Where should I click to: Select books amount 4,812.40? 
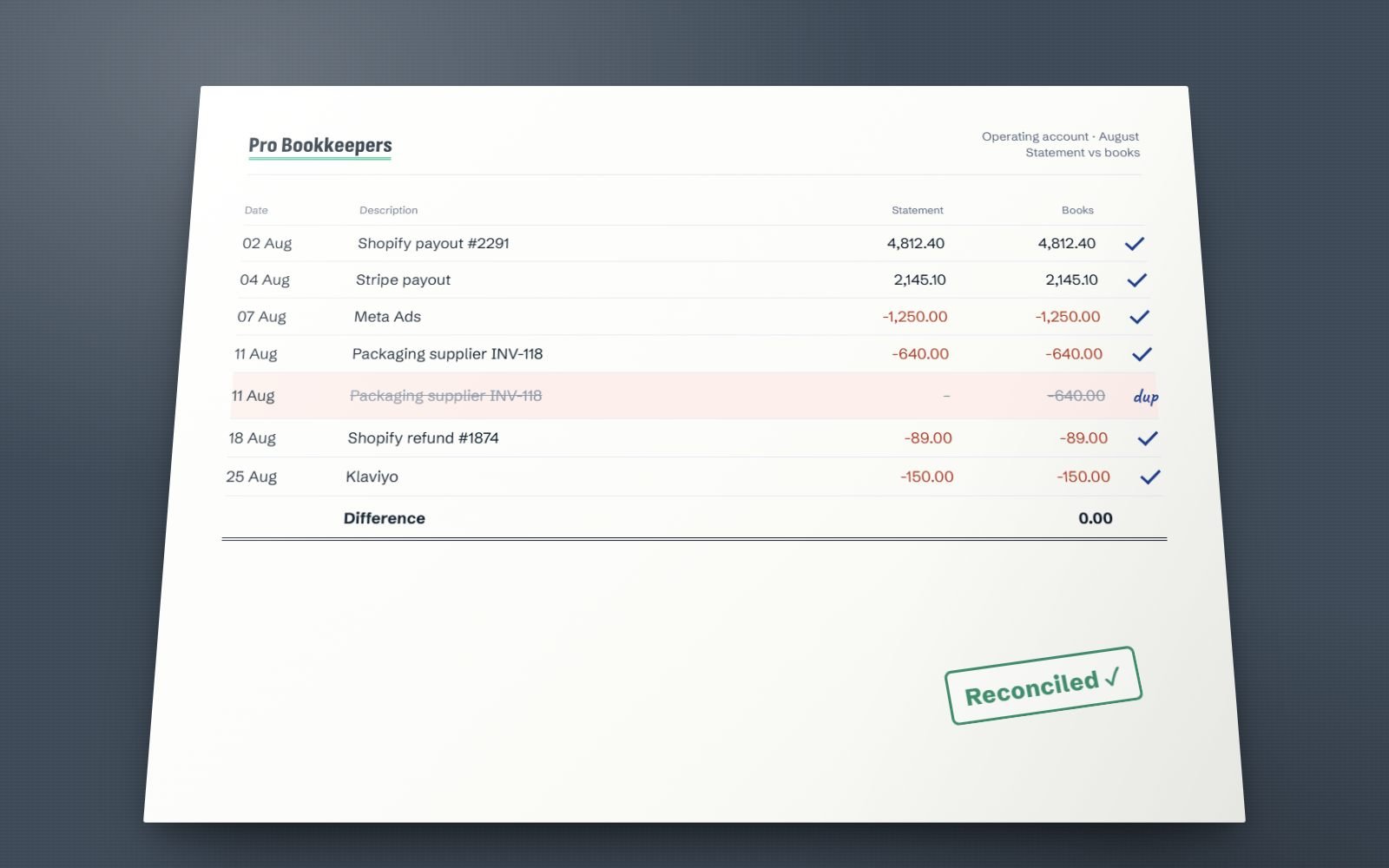1067,244
